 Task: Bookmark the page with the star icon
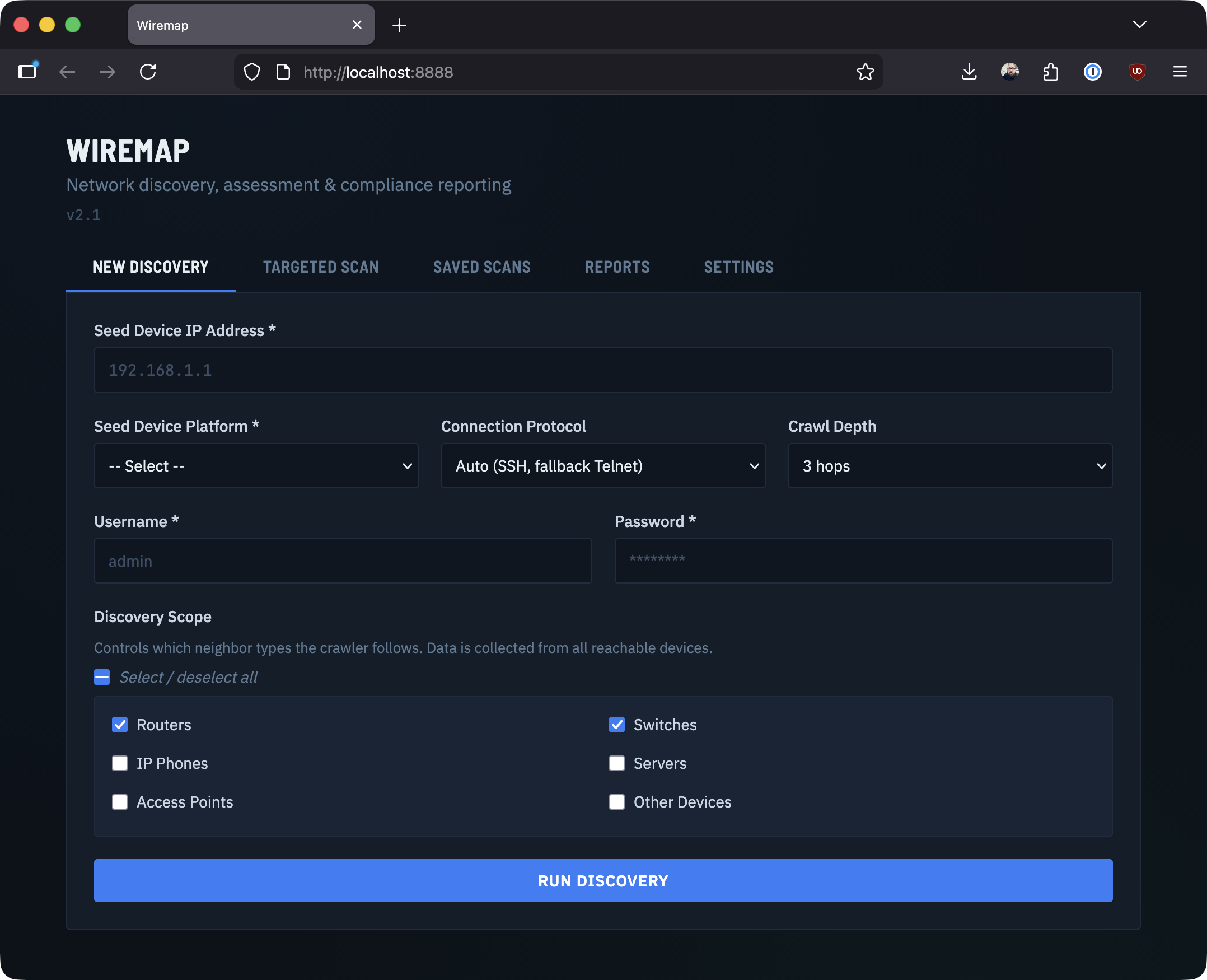pyautogui.click(x=865, y=72)
